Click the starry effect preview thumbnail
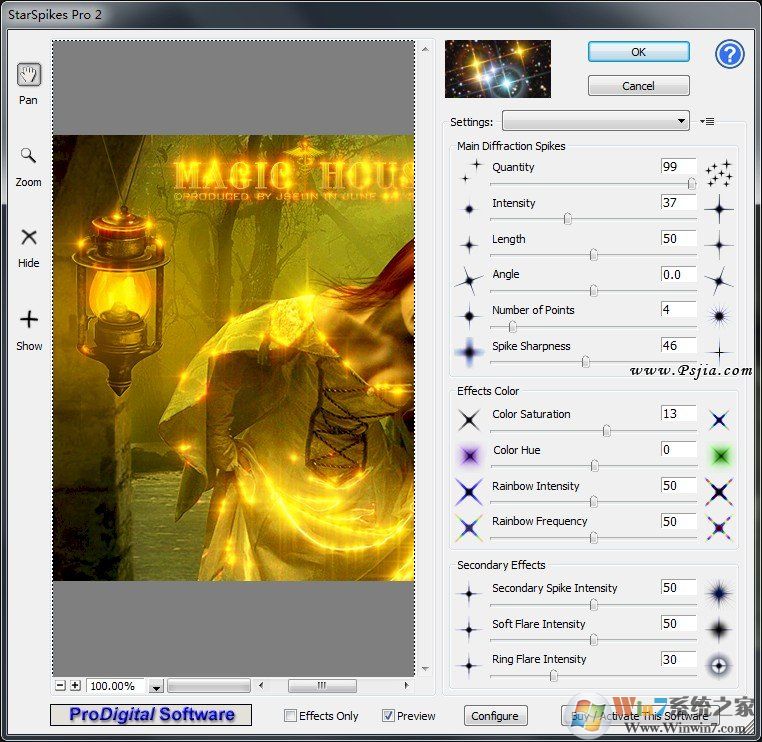 pos(497,68)
